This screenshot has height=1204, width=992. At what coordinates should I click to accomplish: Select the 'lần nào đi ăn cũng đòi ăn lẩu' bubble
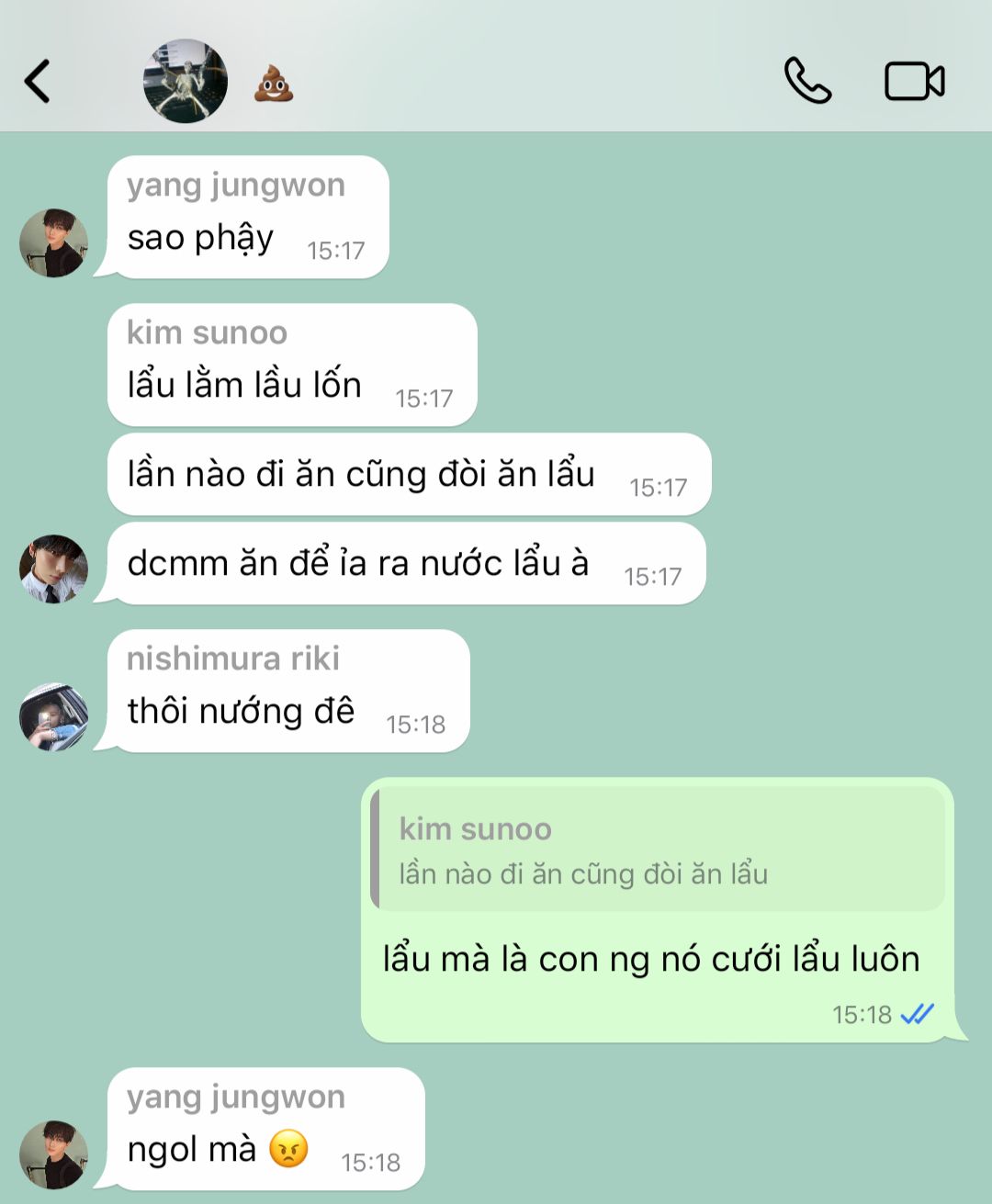410,474
